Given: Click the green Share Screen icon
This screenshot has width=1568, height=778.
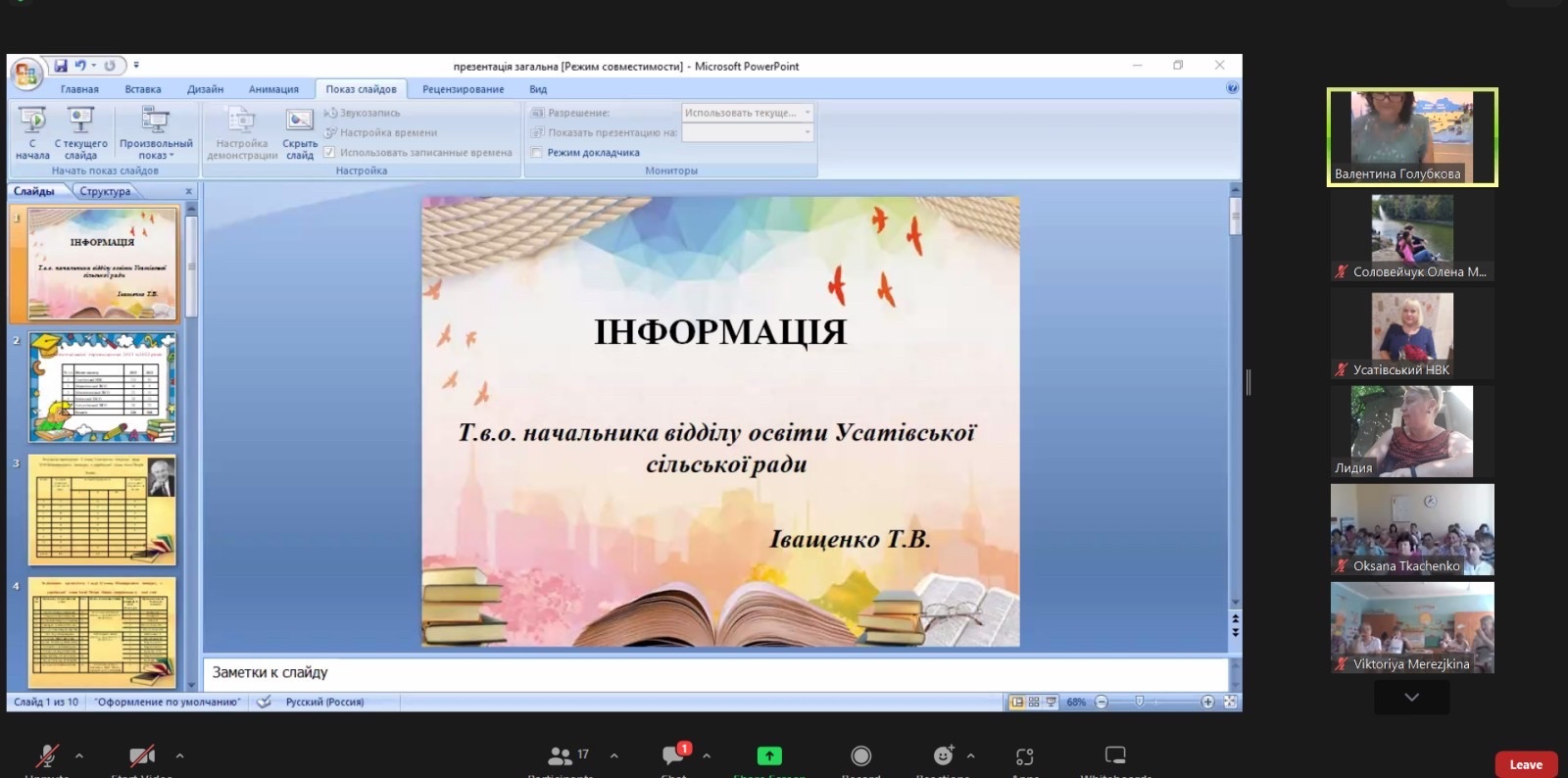Looking at the screenshot, I should coord(769,755).
